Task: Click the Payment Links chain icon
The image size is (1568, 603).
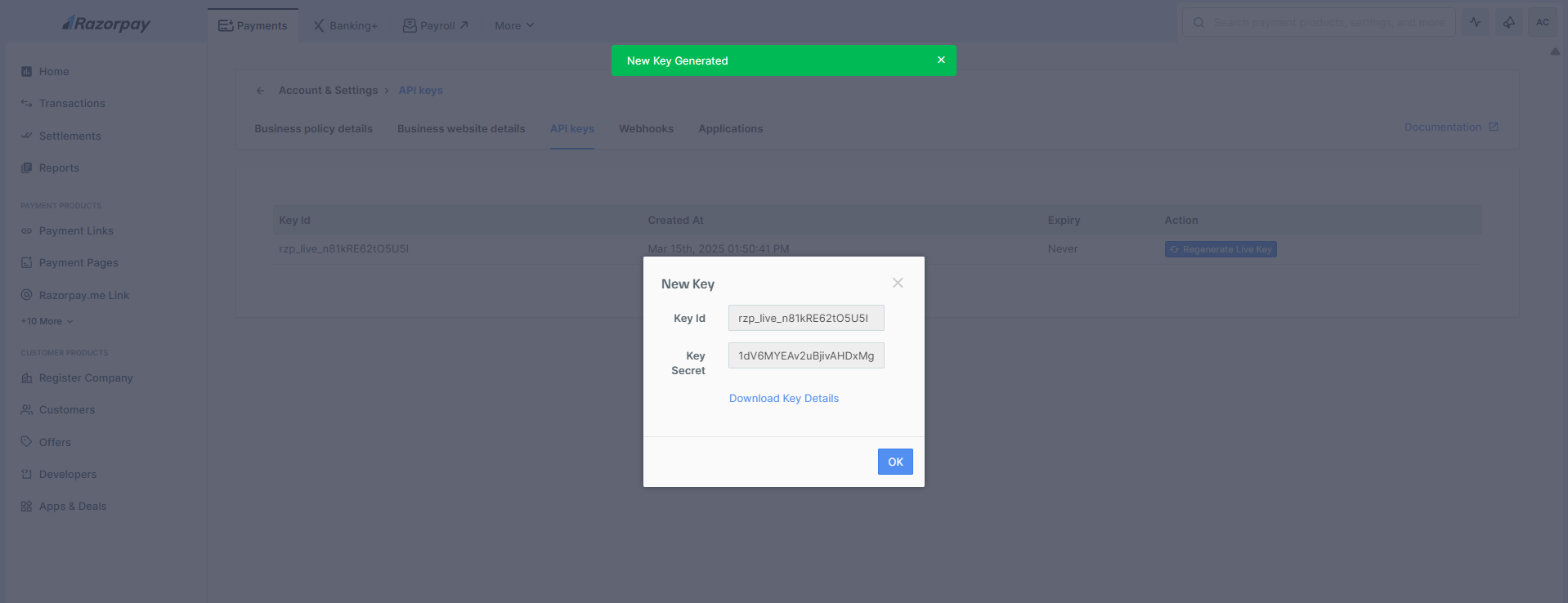Action: 26,231
